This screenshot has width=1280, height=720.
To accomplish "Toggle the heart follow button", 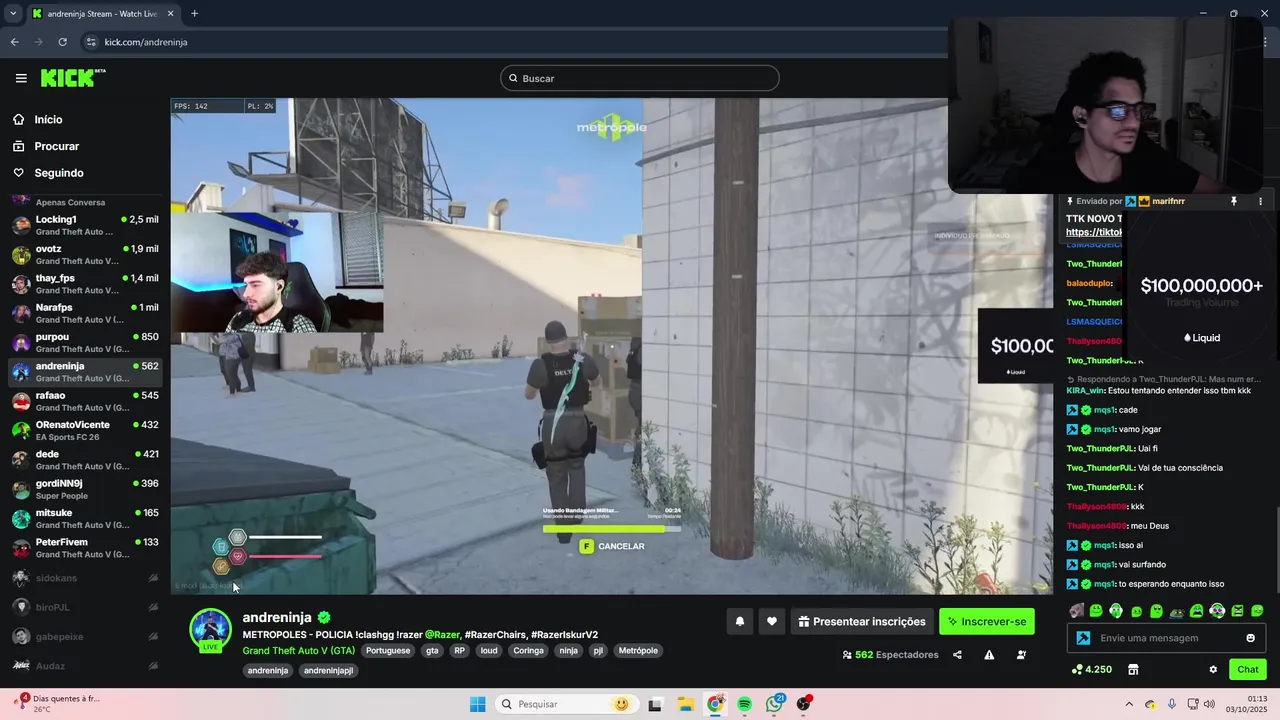I will pos(772,622).
